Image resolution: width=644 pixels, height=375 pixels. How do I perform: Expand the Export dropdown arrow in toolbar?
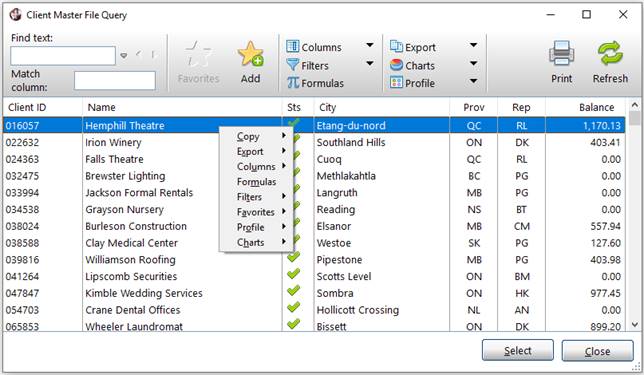(x=473, y=45)
